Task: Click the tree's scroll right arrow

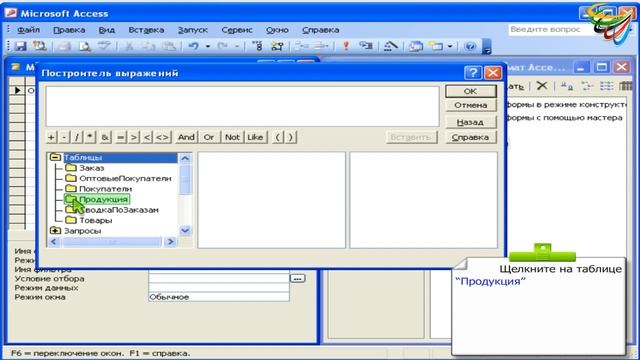Action: pos(171,242)
